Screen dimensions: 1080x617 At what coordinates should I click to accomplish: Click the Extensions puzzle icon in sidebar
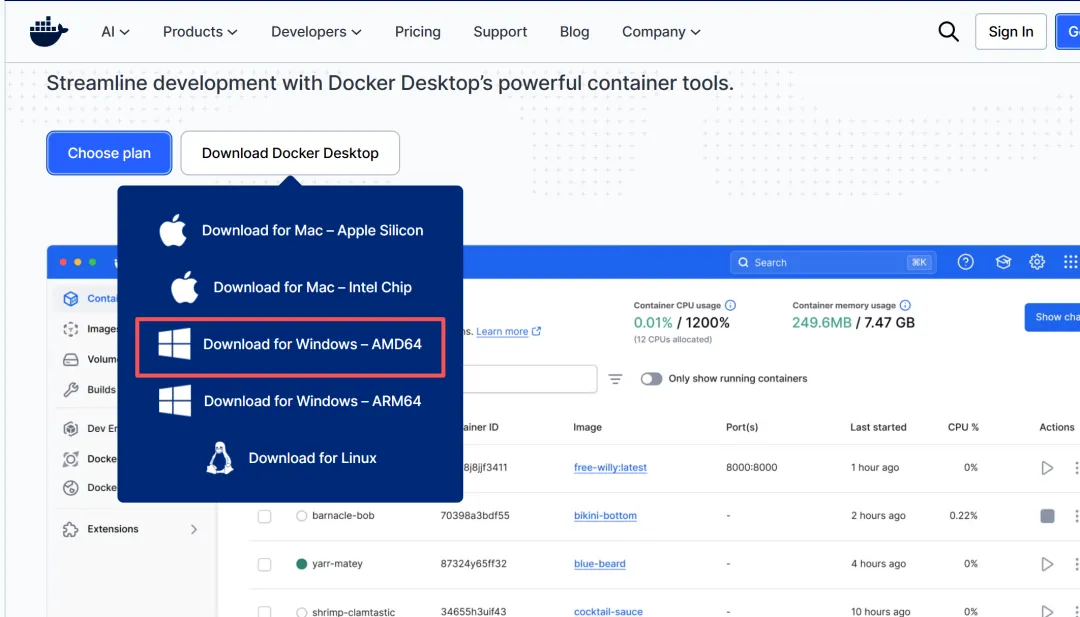(x=70, y=529)
